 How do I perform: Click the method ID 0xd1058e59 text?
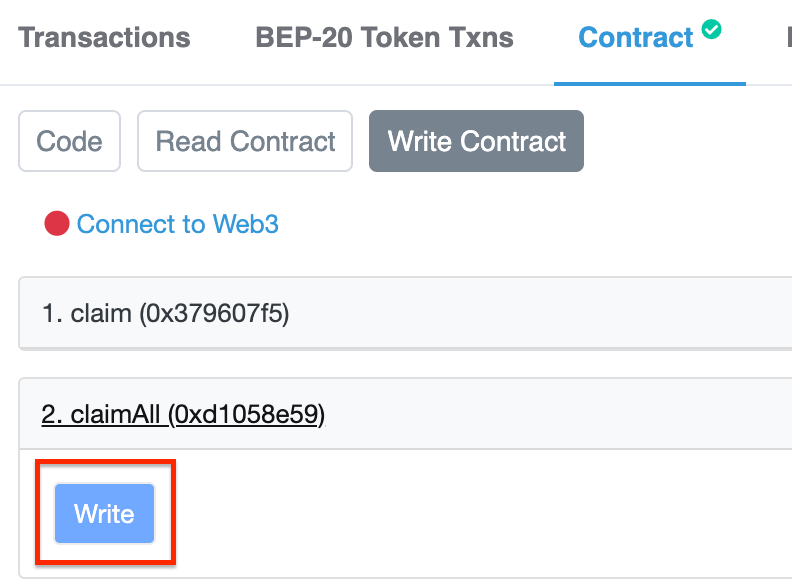pyautogui.click(x=246, y=415)
